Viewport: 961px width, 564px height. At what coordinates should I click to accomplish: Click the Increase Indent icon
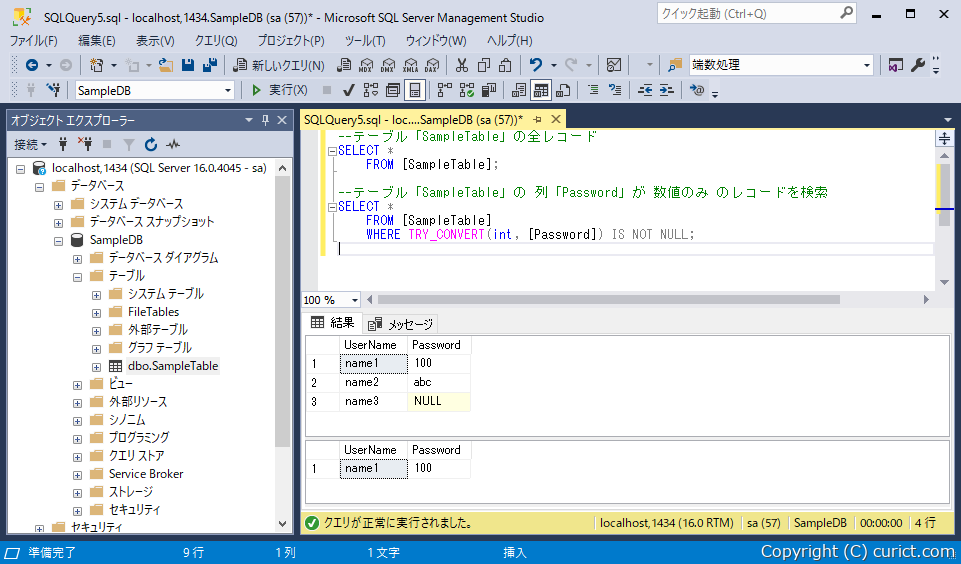coord(667,91)
